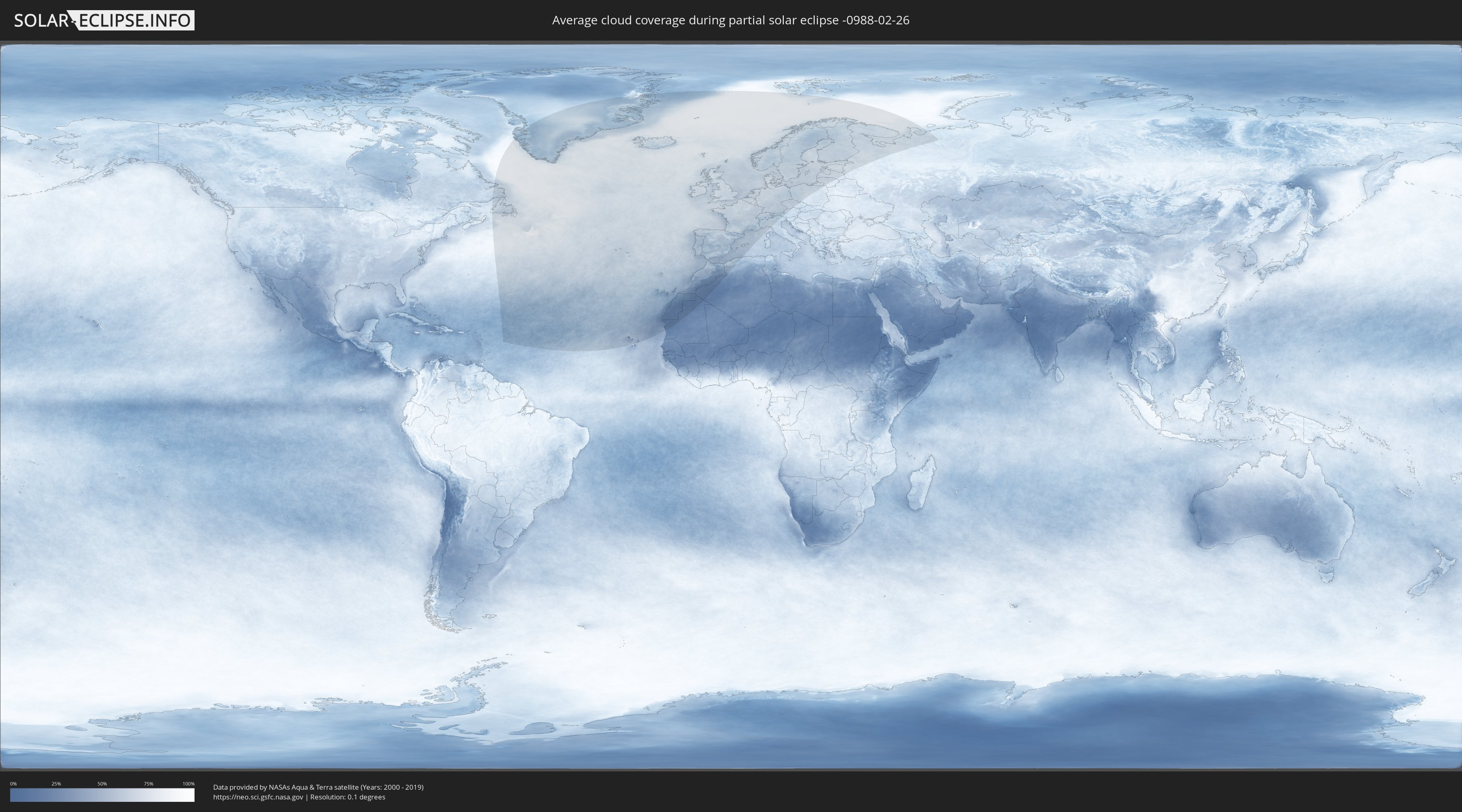Click the SOLAR-ECLIPSE.INFO logo
This screenshot has width=1462, height=812.
point(104,20)
